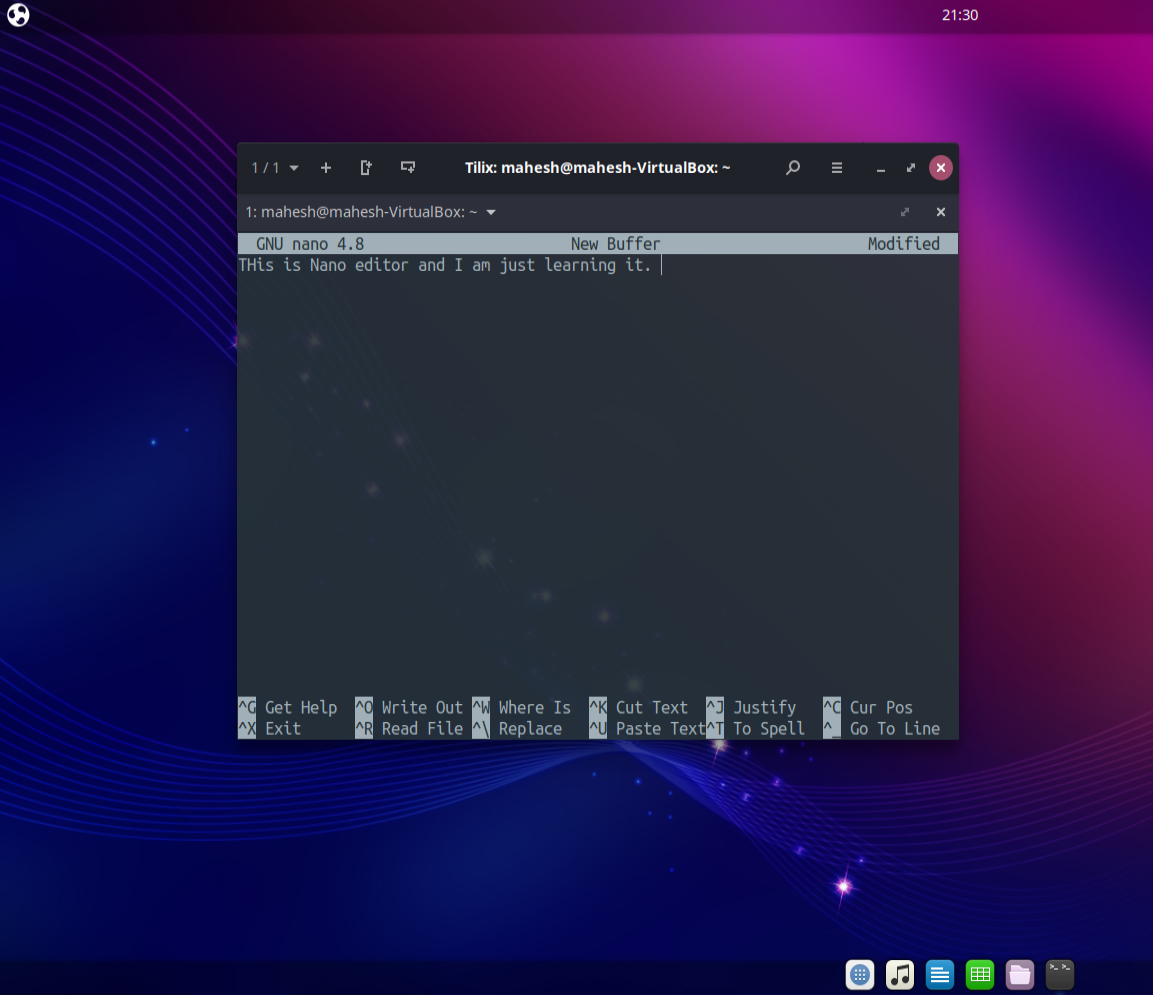Click '^\ Replace' shortcut
1153x995 pixels.
(x=517, y=729)
